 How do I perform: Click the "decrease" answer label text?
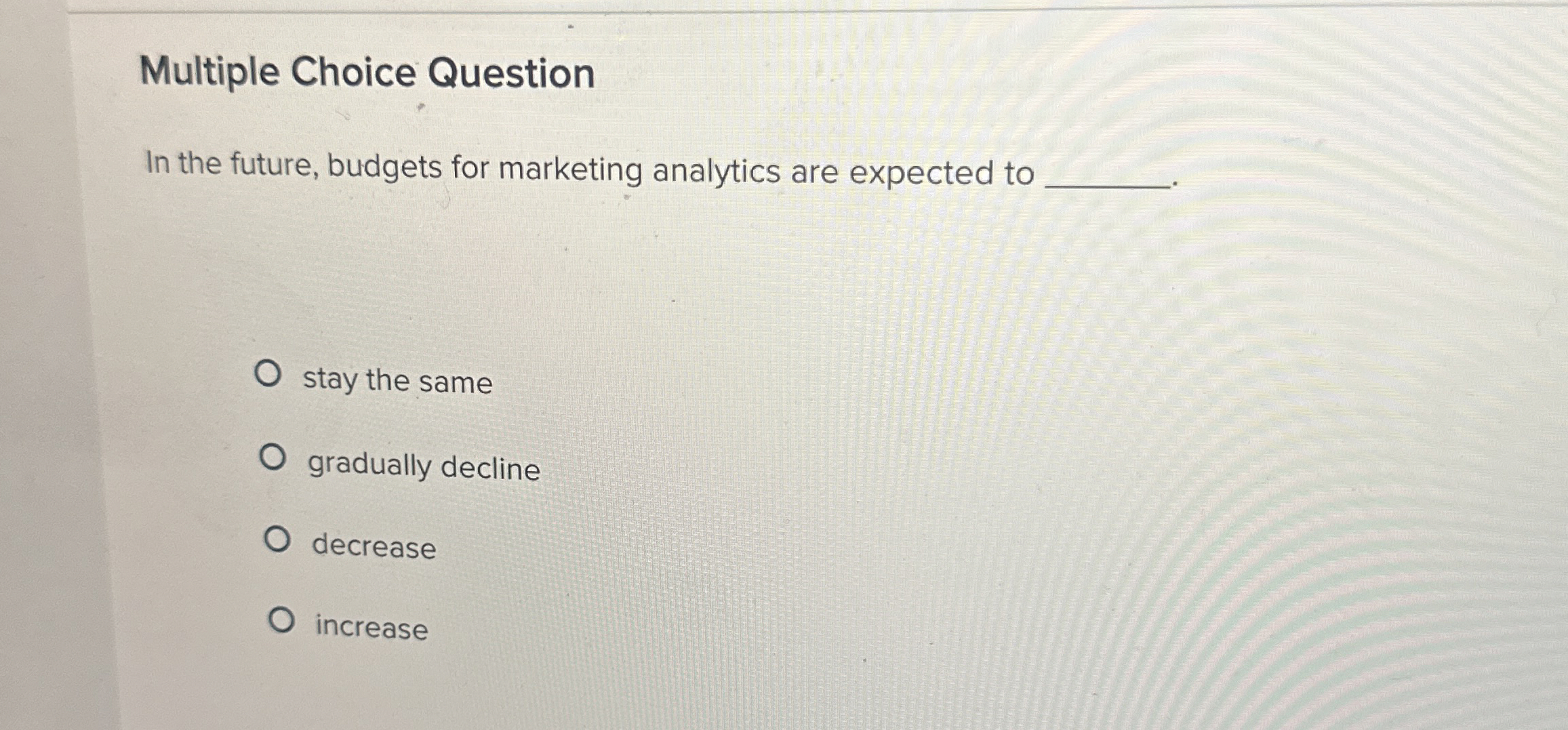tap(374, 546)
